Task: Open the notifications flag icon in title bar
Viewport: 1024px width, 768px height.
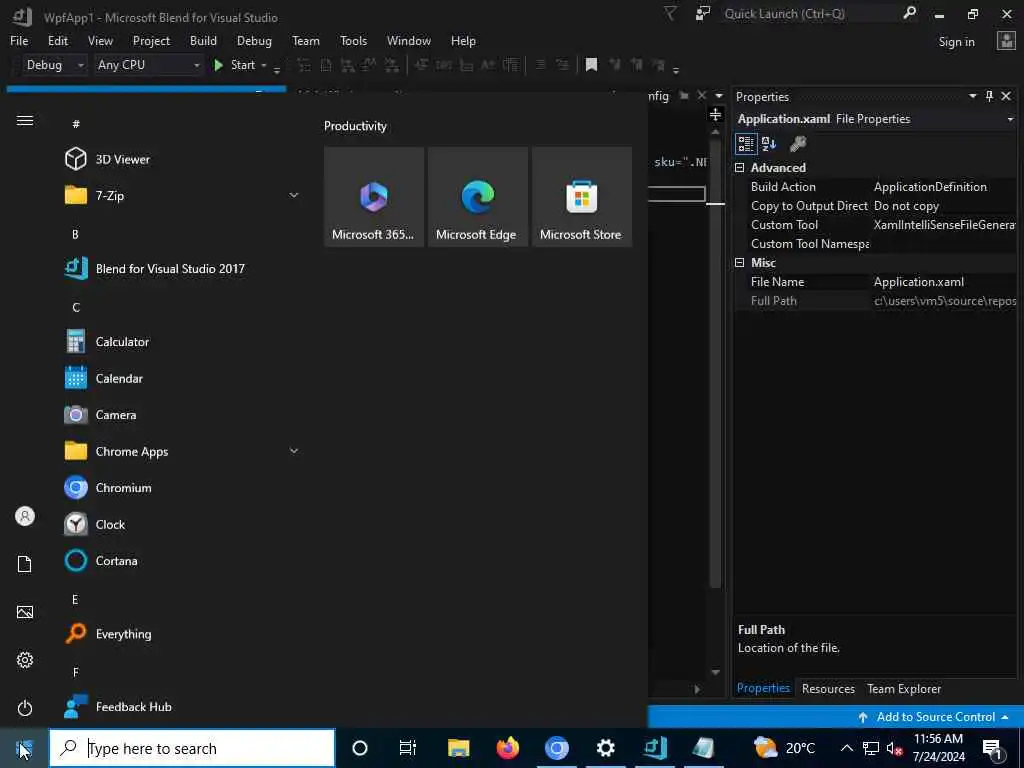Action: click(670, 13)
